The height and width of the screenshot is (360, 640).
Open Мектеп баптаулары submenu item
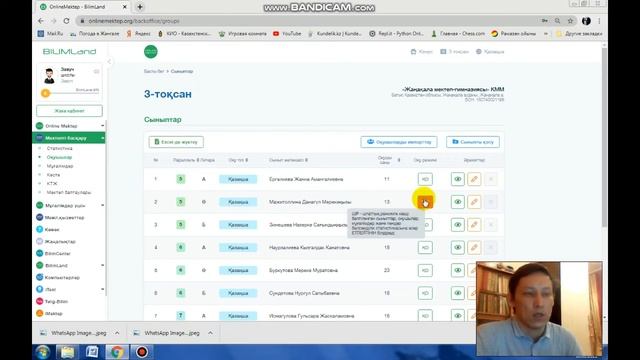click(69, 192)
